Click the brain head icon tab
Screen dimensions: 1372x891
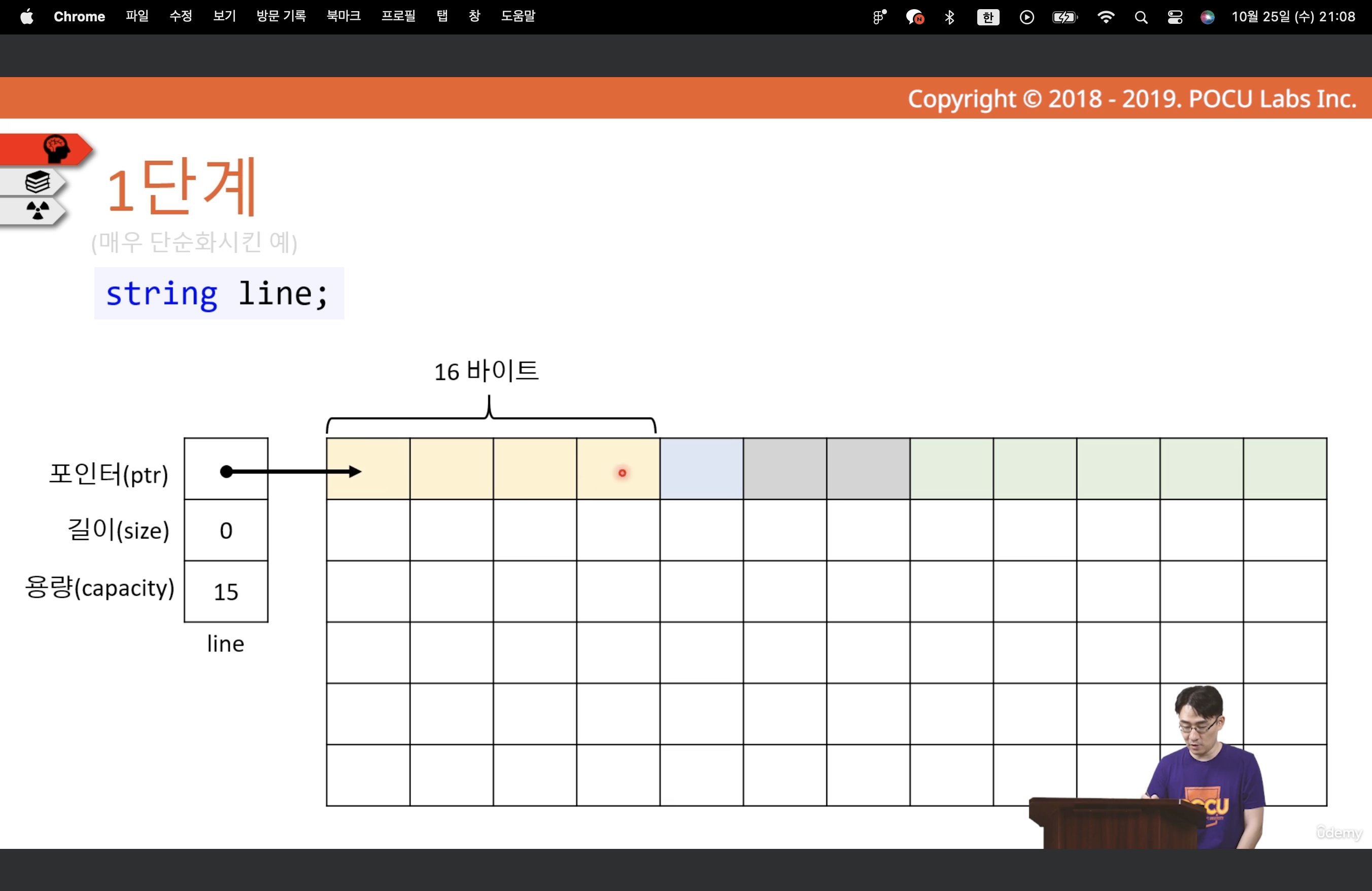point(56,149)
